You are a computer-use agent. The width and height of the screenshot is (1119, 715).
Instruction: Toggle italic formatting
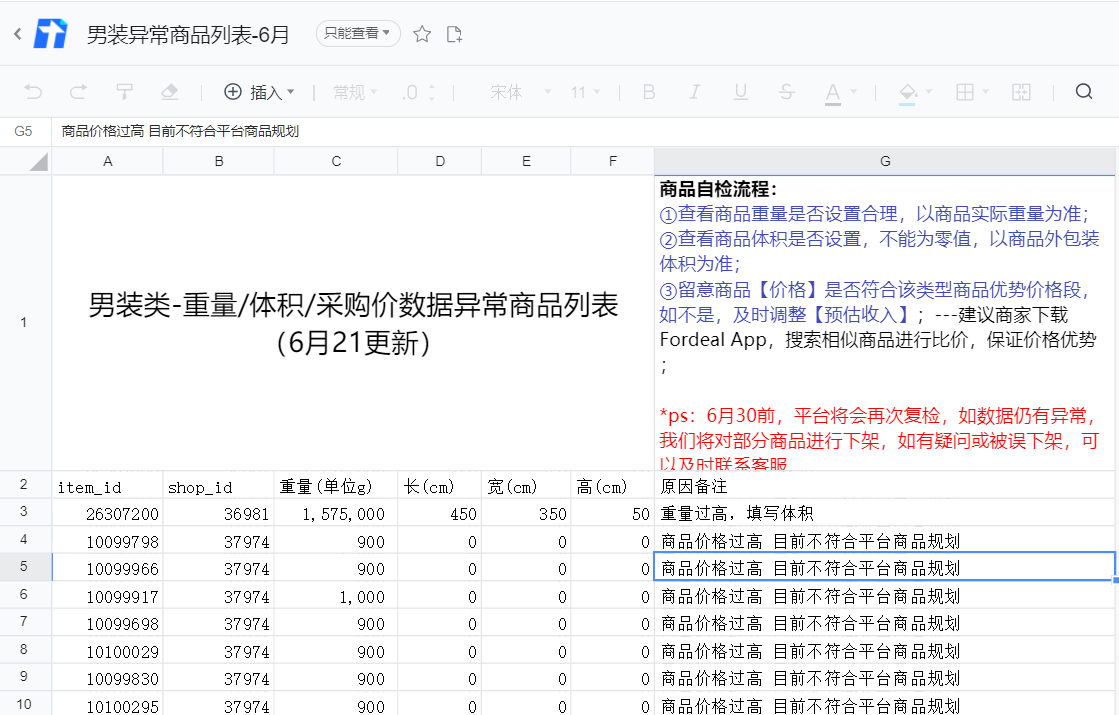(694, 91)
